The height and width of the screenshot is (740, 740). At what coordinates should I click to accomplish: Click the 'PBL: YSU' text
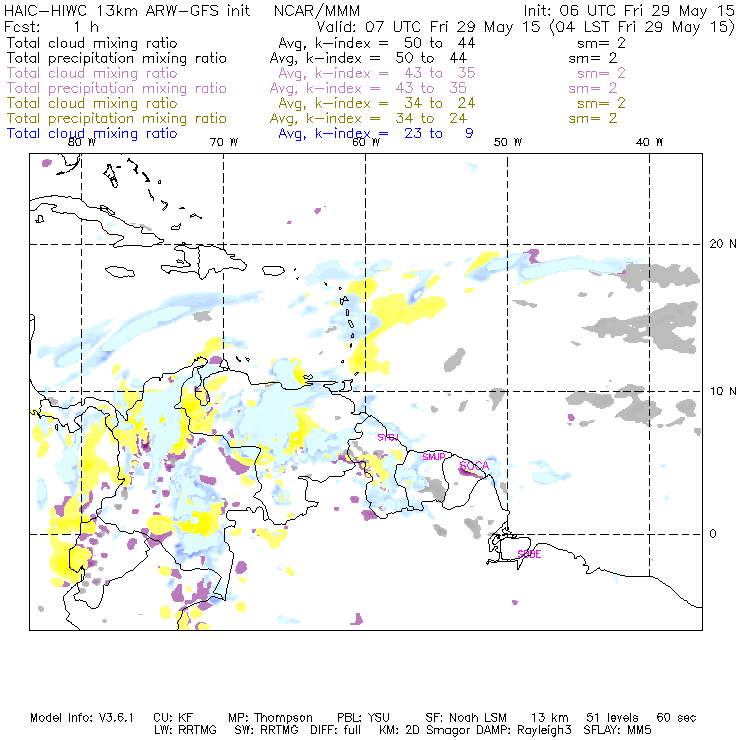coord(363,718)
